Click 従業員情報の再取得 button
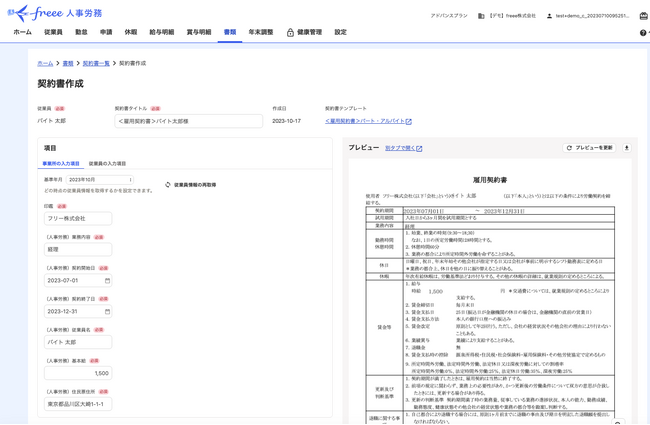 click(x=190, y=185)
